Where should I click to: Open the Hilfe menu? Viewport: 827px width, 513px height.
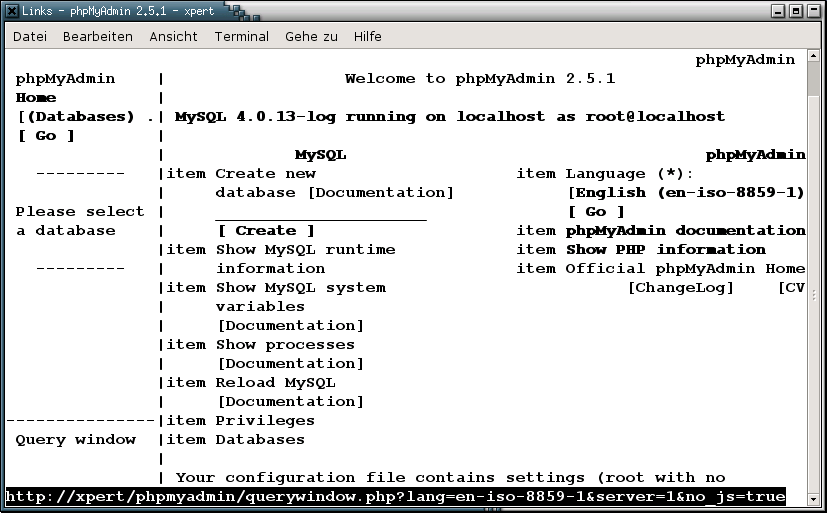pyautogui.click(x=367, y=37)
